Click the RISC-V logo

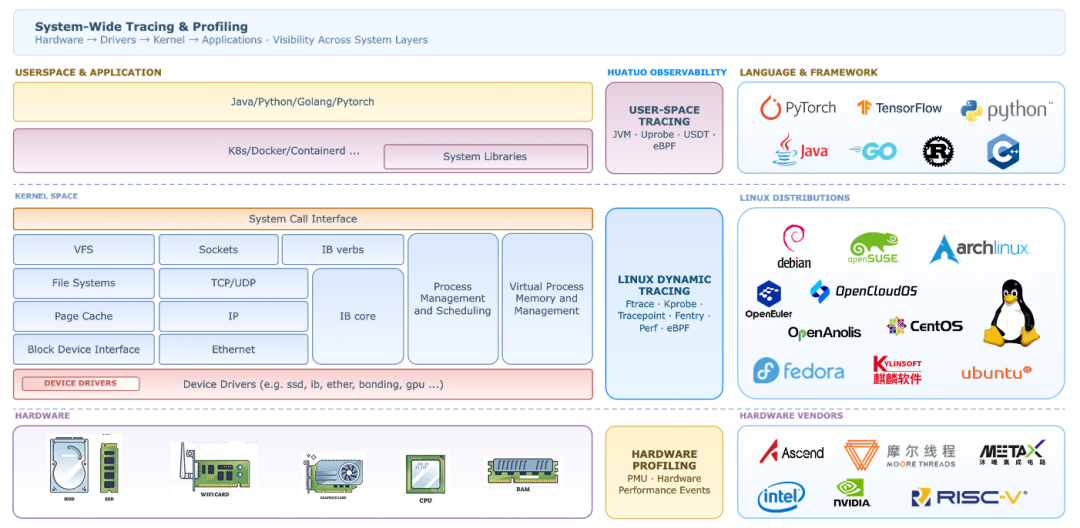click(x=969, y=496)
